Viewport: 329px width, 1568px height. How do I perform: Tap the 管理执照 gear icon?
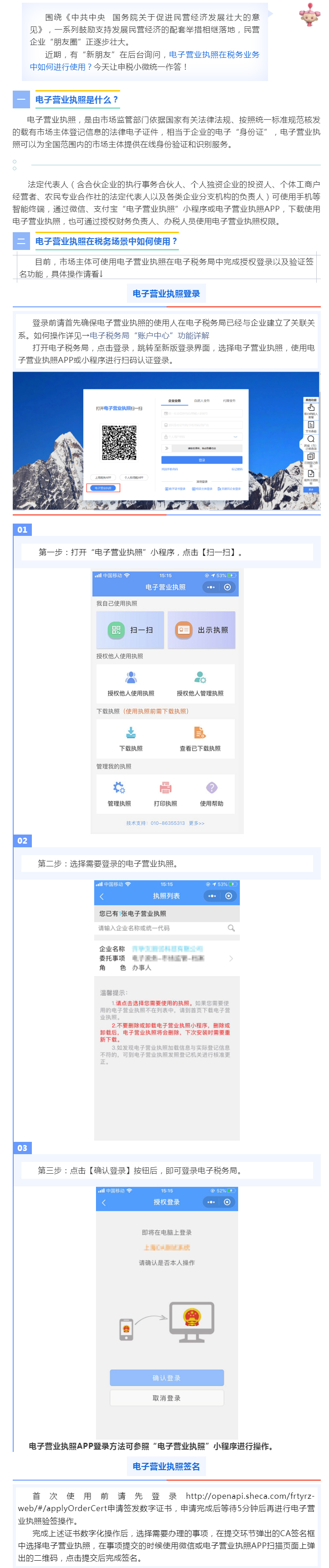119,788
